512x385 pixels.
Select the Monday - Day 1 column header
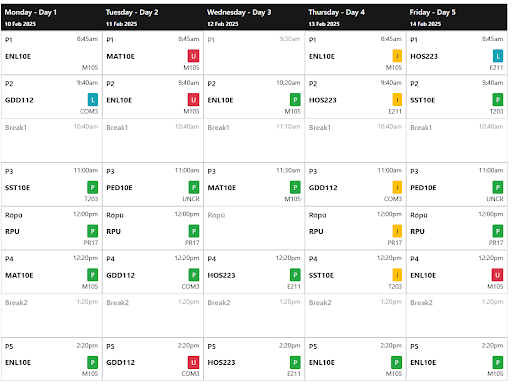52,17
